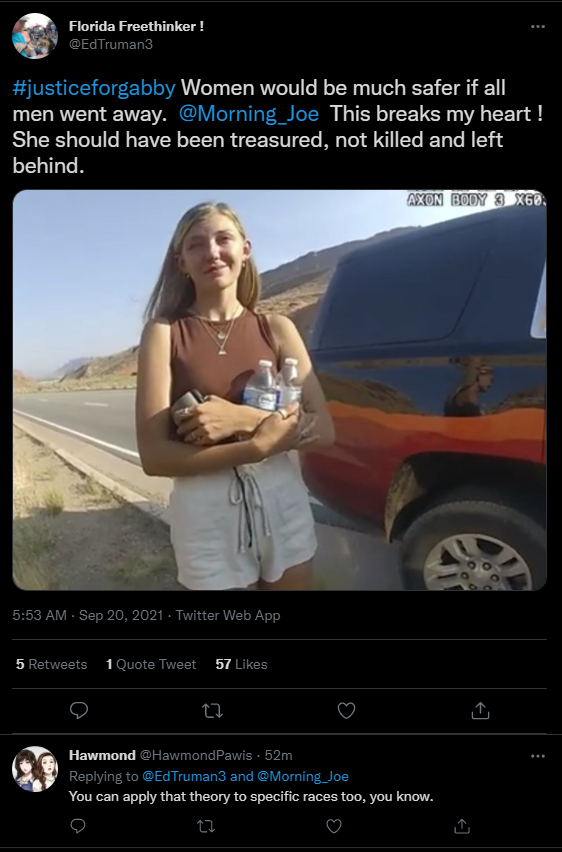View the 57 Likes list

(241, 664)
